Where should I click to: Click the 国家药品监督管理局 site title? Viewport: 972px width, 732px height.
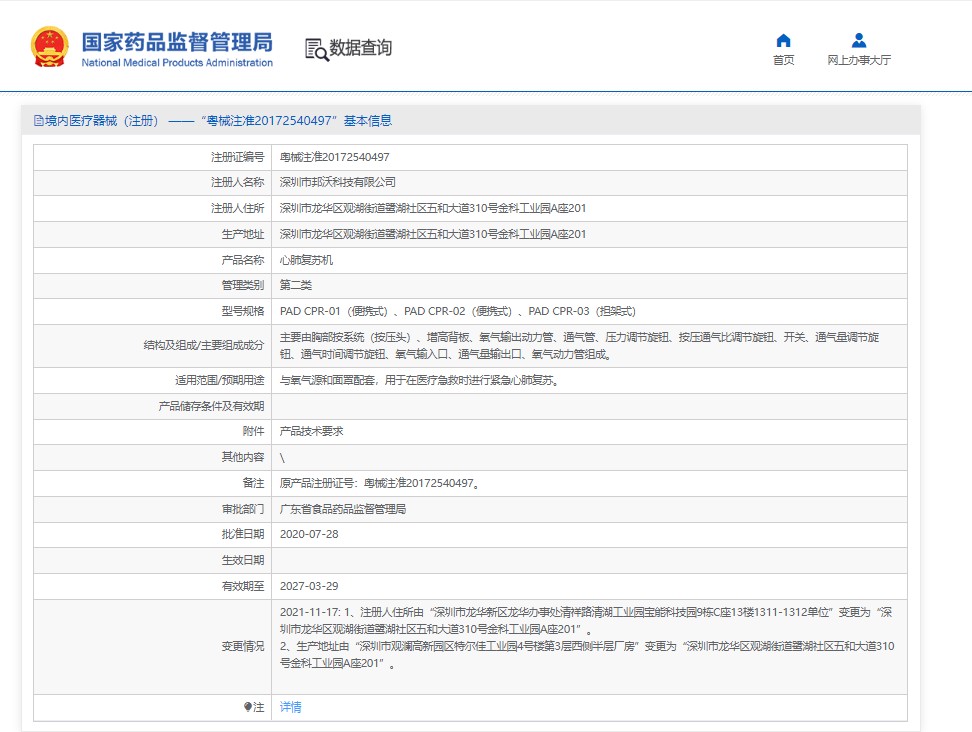tap(176, 41)
